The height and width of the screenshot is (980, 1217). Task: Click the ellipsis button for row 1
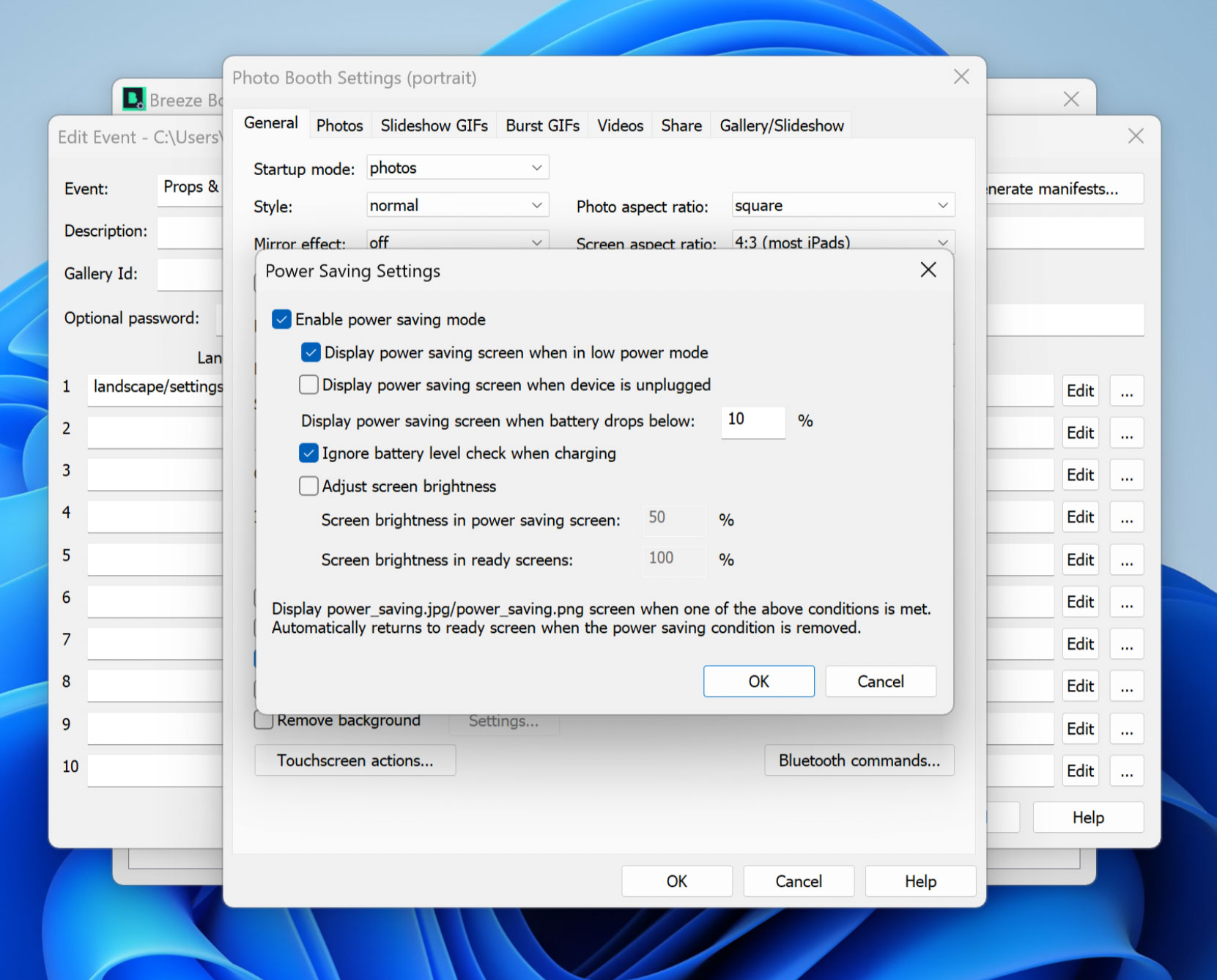tap(1126, 391)
